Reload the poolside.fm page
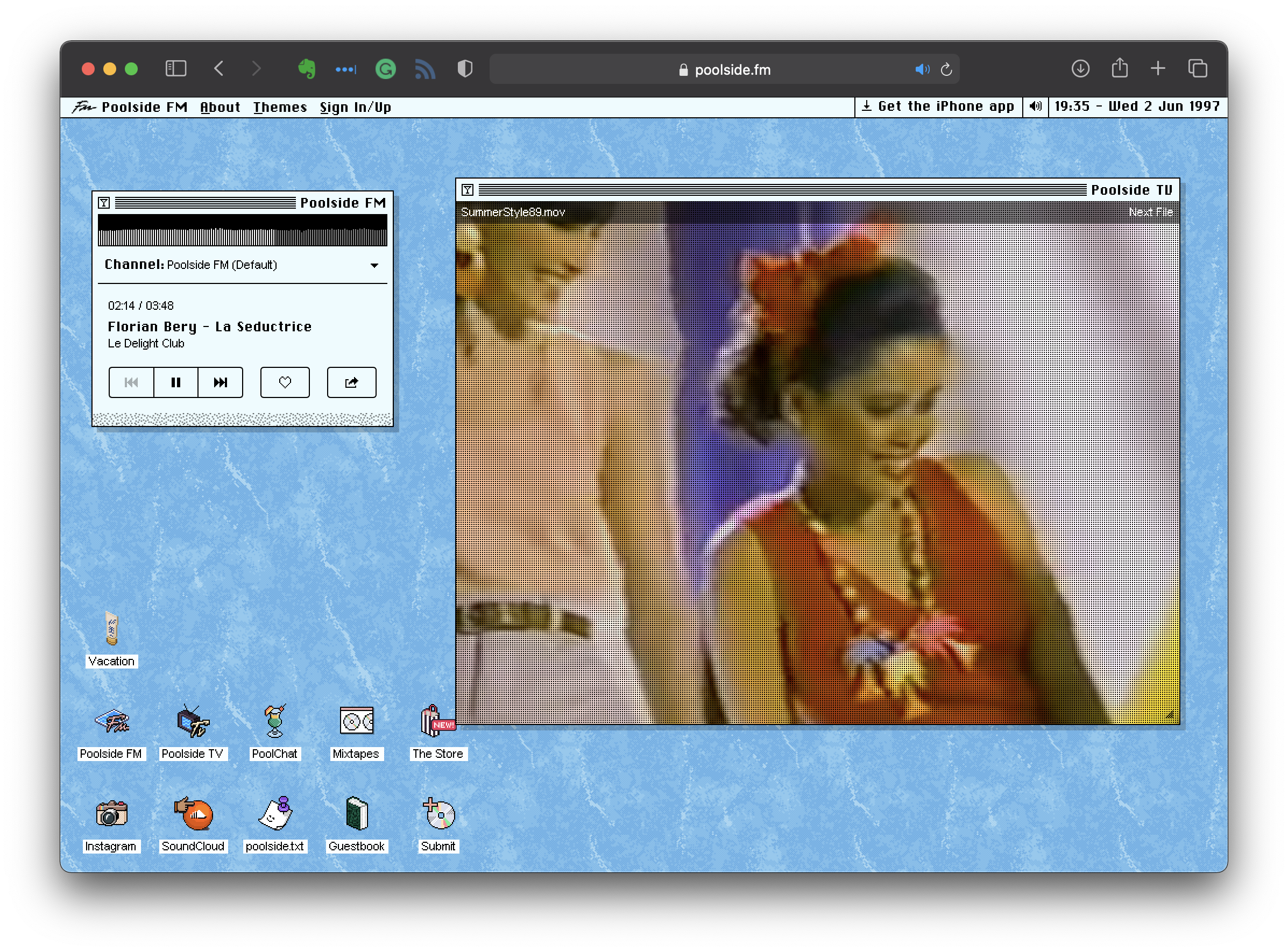The height and width of the screenshot is (952, 1288). (946, 69)
